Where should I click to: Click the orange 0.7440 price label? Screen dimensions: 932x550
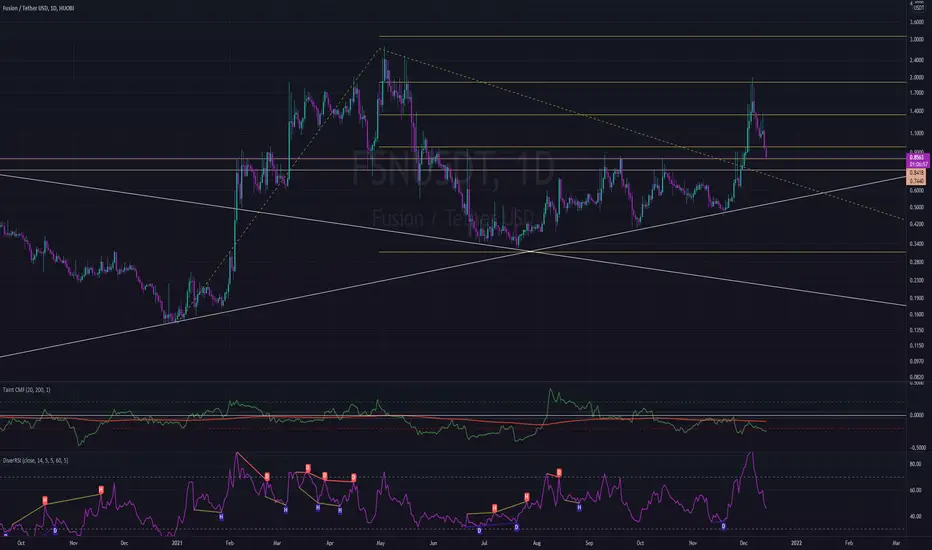[918, 180]
